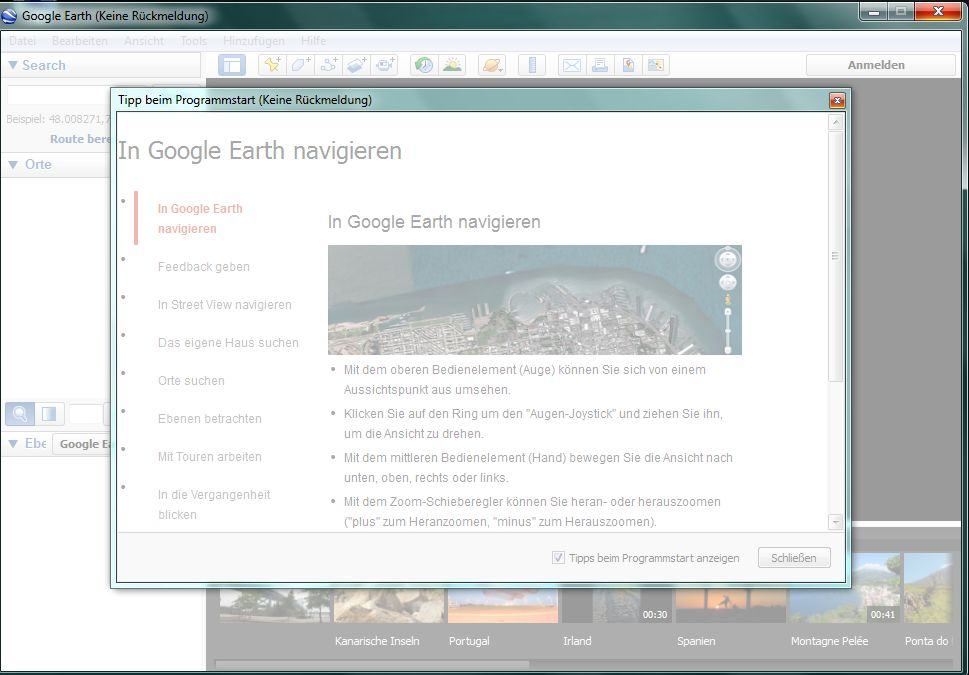
Task: Click the tip dialog vertical scrollbar thumb
Action: tap(836, 257)
